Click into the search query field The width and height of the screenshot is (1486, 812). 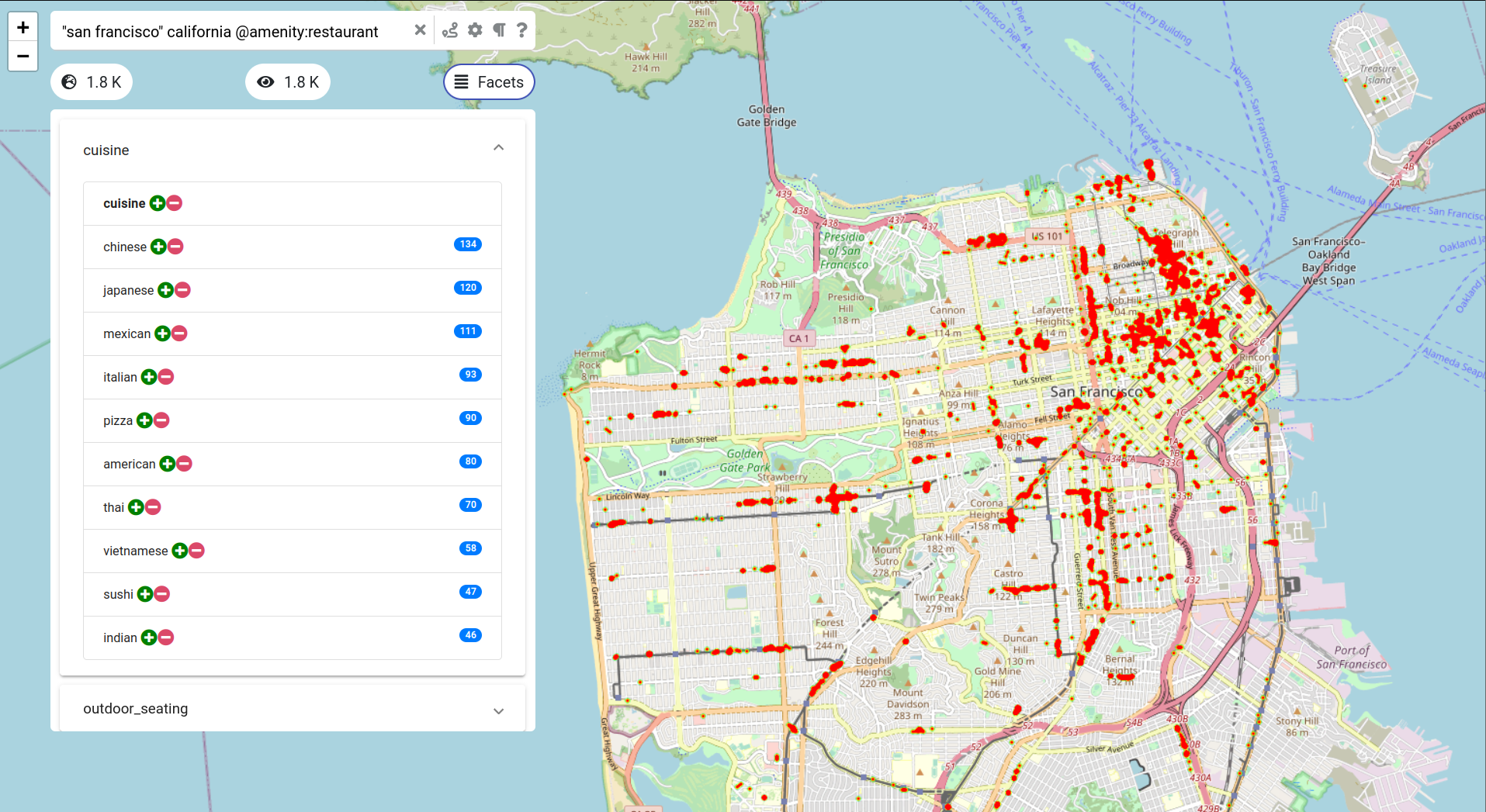[233, 32]
